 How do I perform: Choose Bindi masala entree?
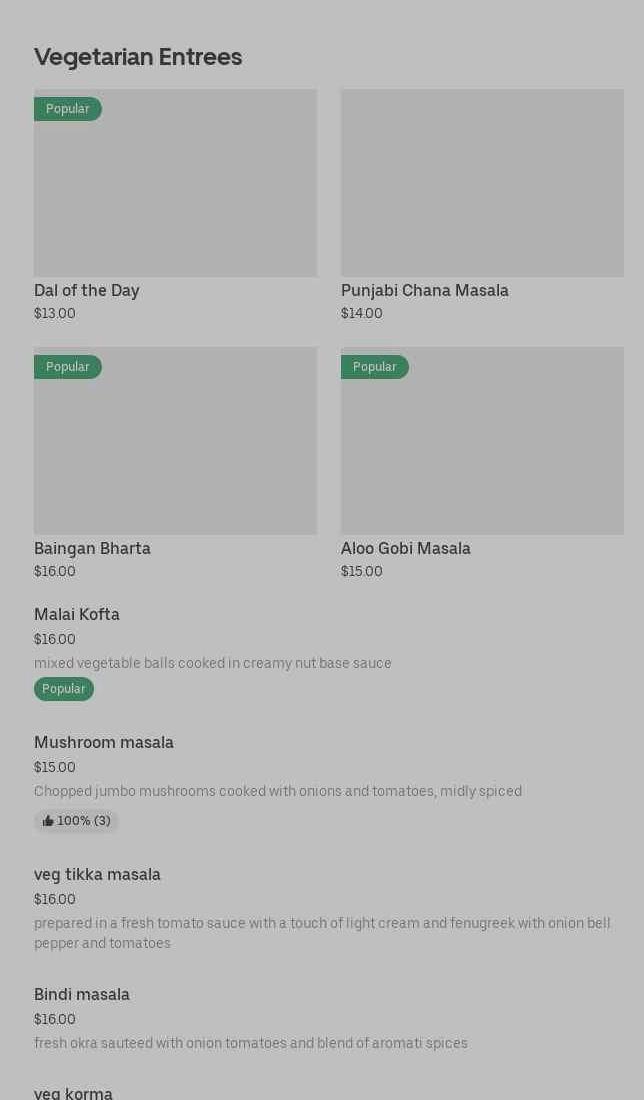pyautogui.click(x=82, y=995)
